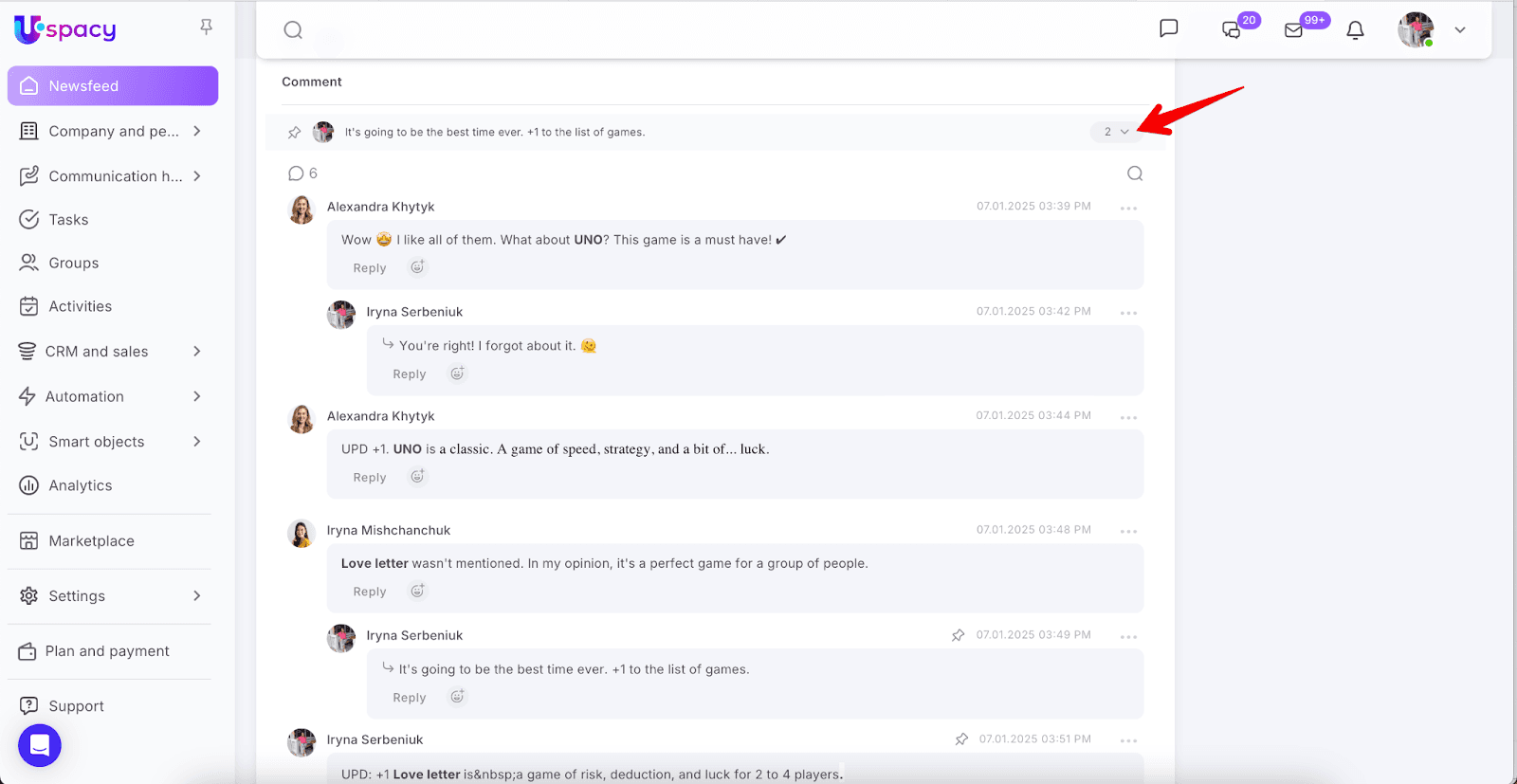Open the support chat widget button

pyautogui.click(x=40, y=745)
